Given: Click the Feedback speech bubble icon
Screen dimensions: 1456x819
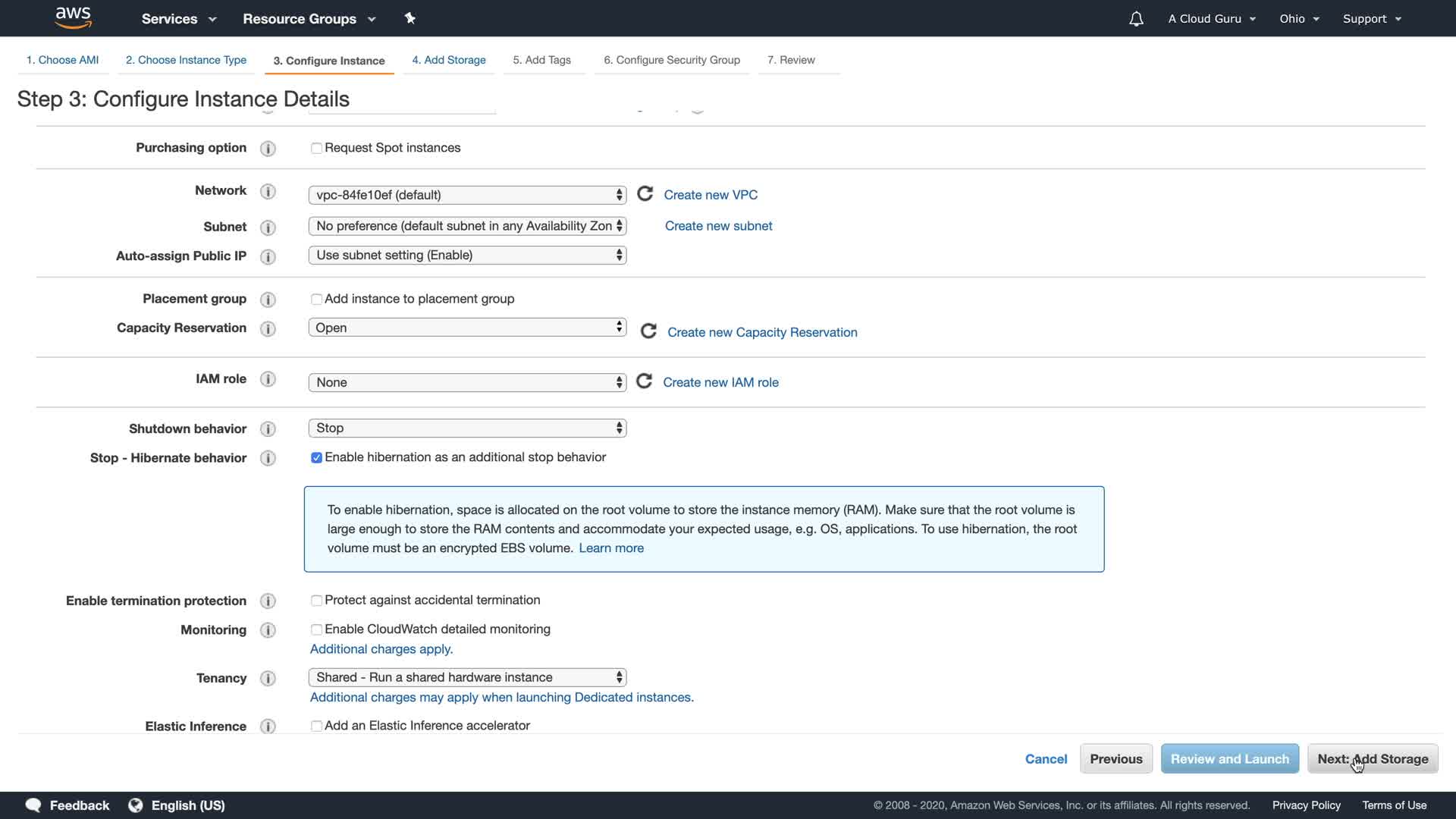Looking at the screenshot, I should pyautogui.click(x=33, y=805).
